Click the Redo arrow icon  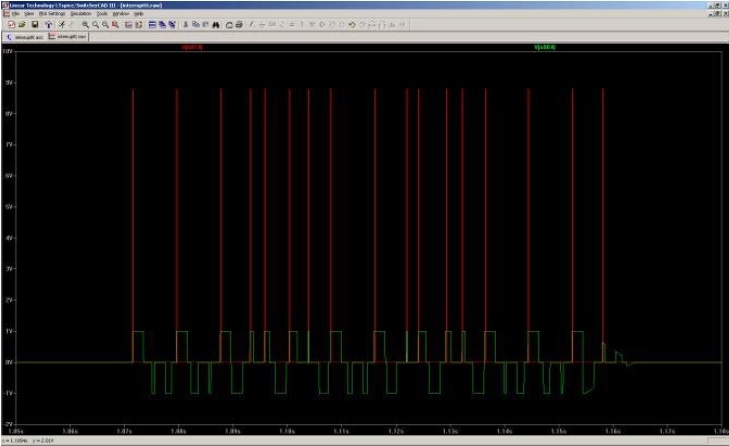pyautogui.click(x=362, y=25)
